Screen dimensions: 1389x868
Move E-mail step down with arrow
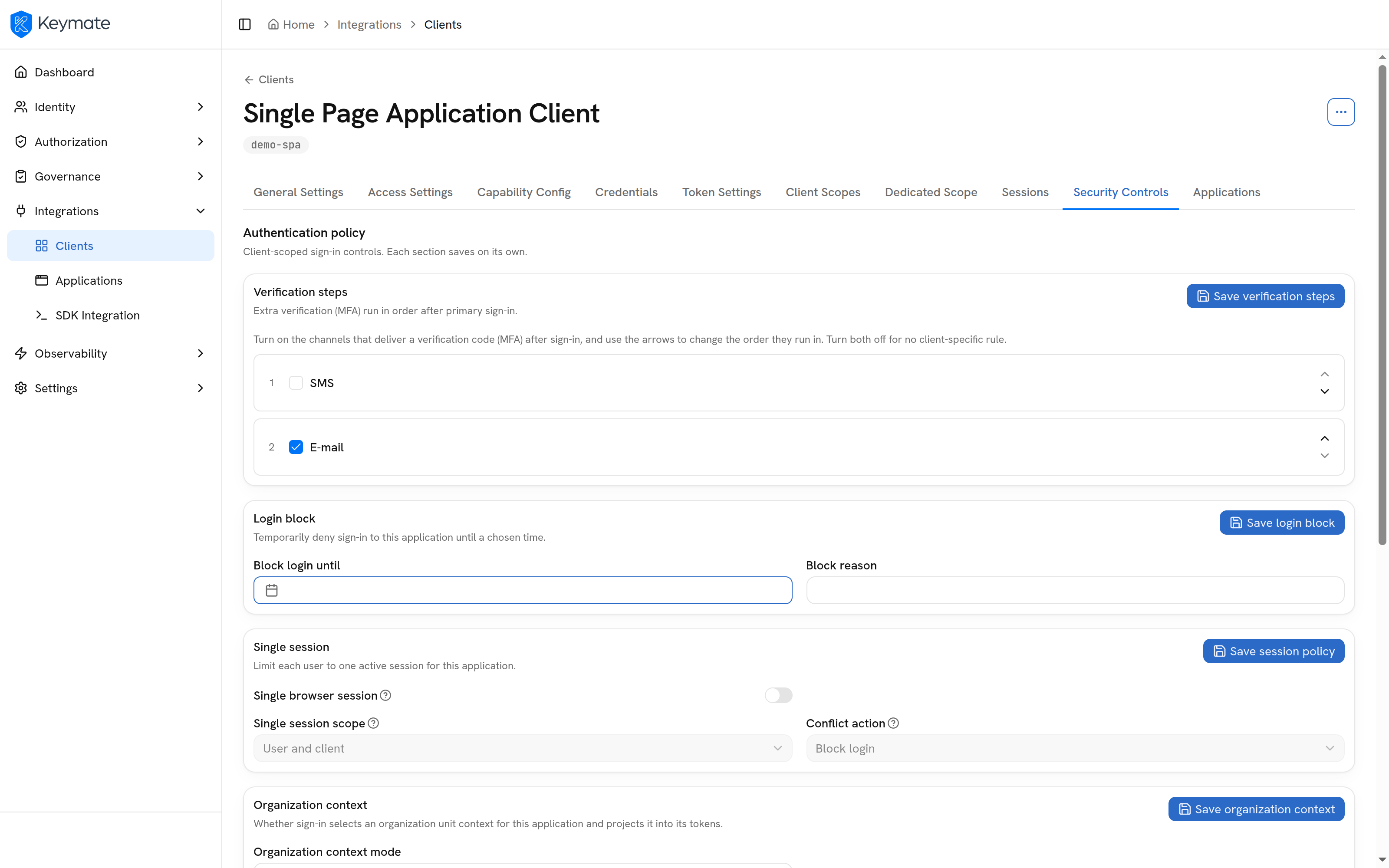(x=1324, y=456)
